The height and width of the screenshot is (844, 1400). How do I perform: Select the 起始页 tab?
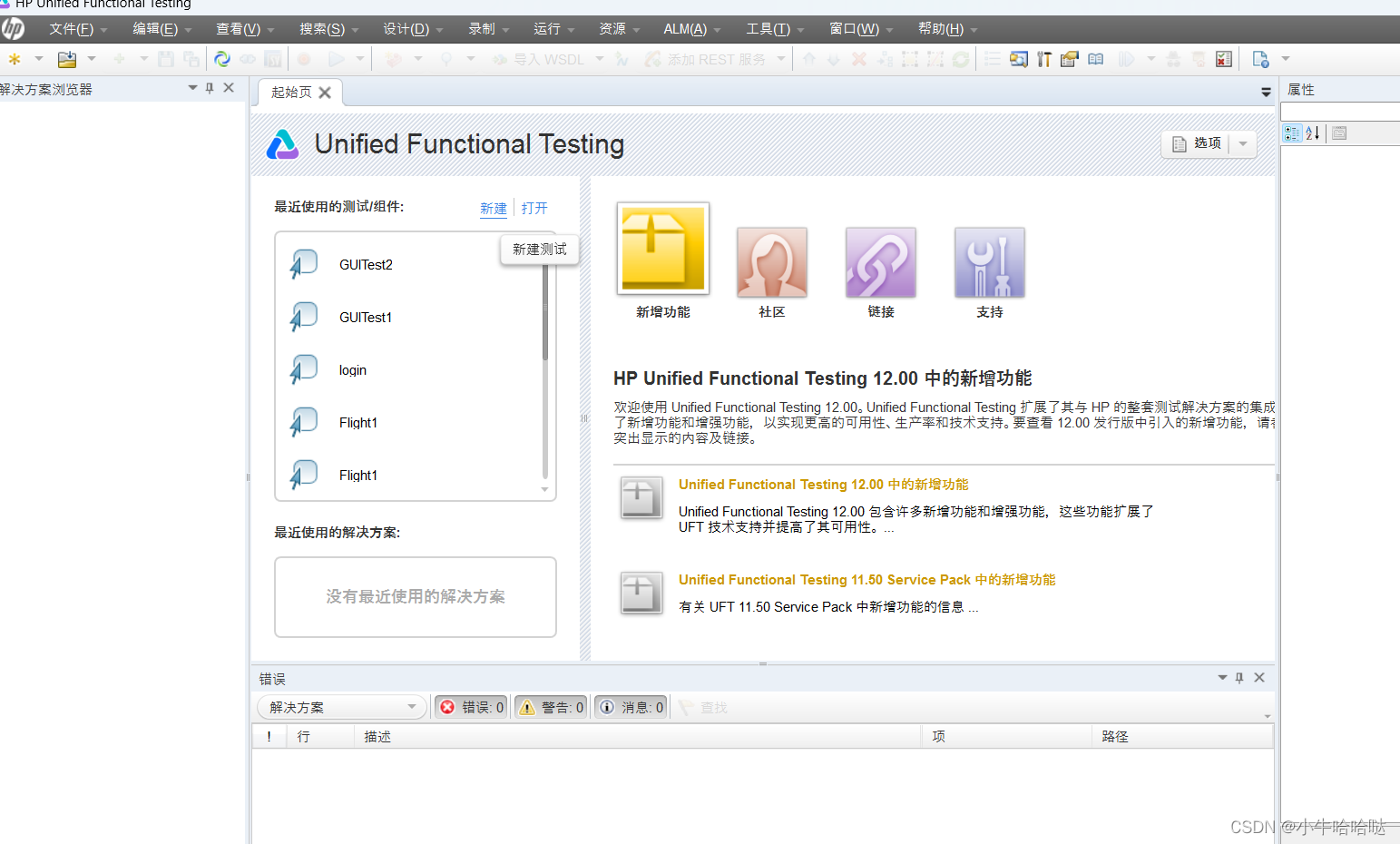tap(290, 92)
